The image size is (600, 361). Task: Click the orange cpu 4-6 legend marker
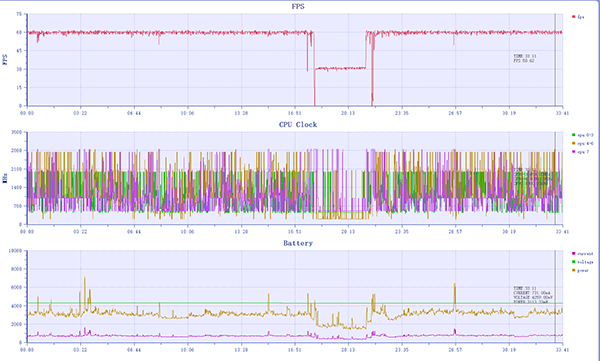coord(573,143)
